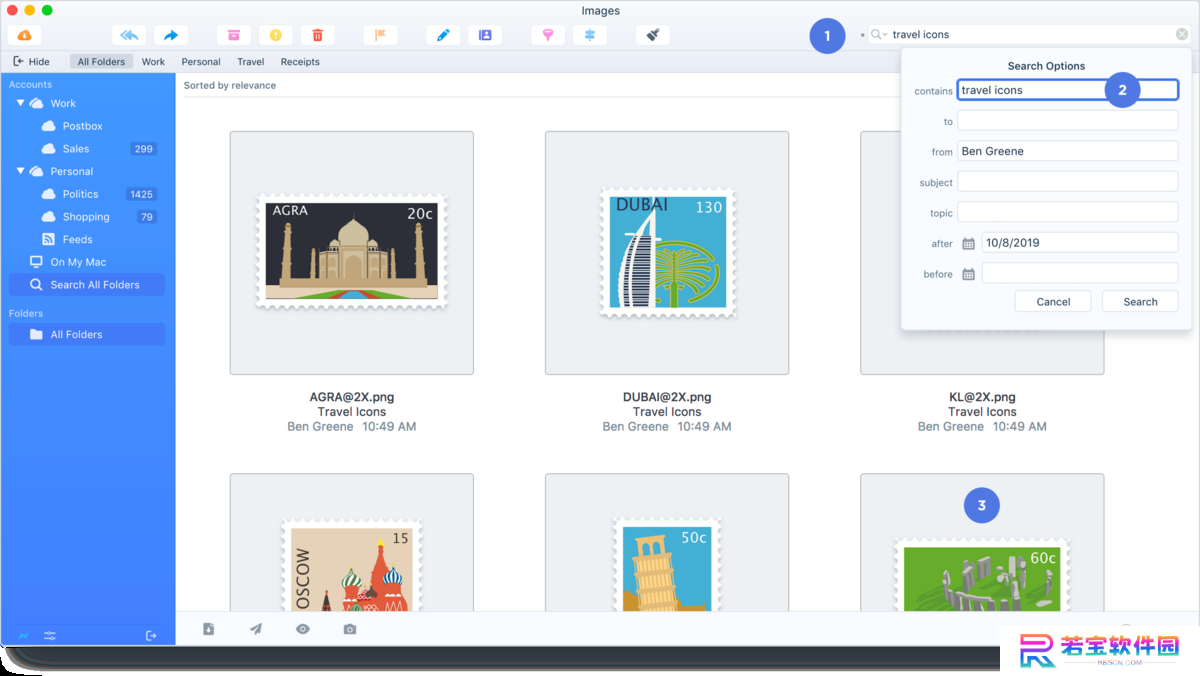Click the save attachment download icon
This screenshot has height=676, width=1200.
pos(208,629)
